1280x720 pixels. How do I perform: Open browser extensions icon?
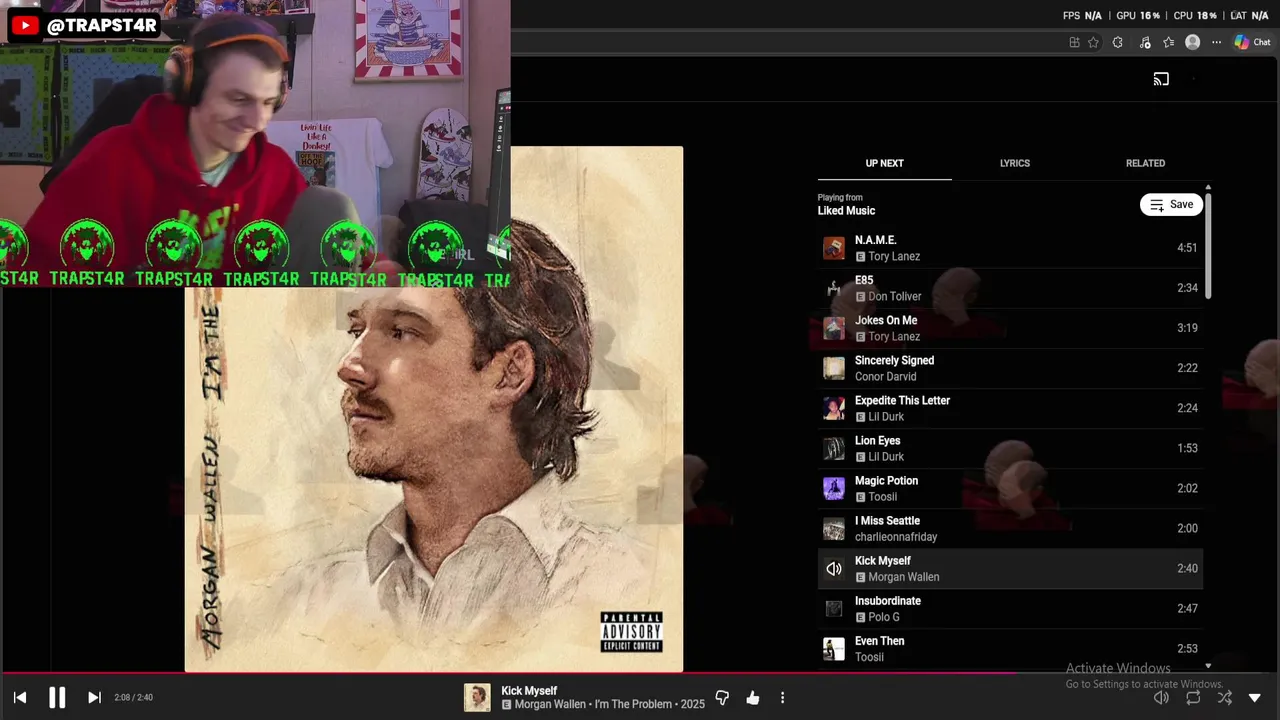coord(1118,42)
